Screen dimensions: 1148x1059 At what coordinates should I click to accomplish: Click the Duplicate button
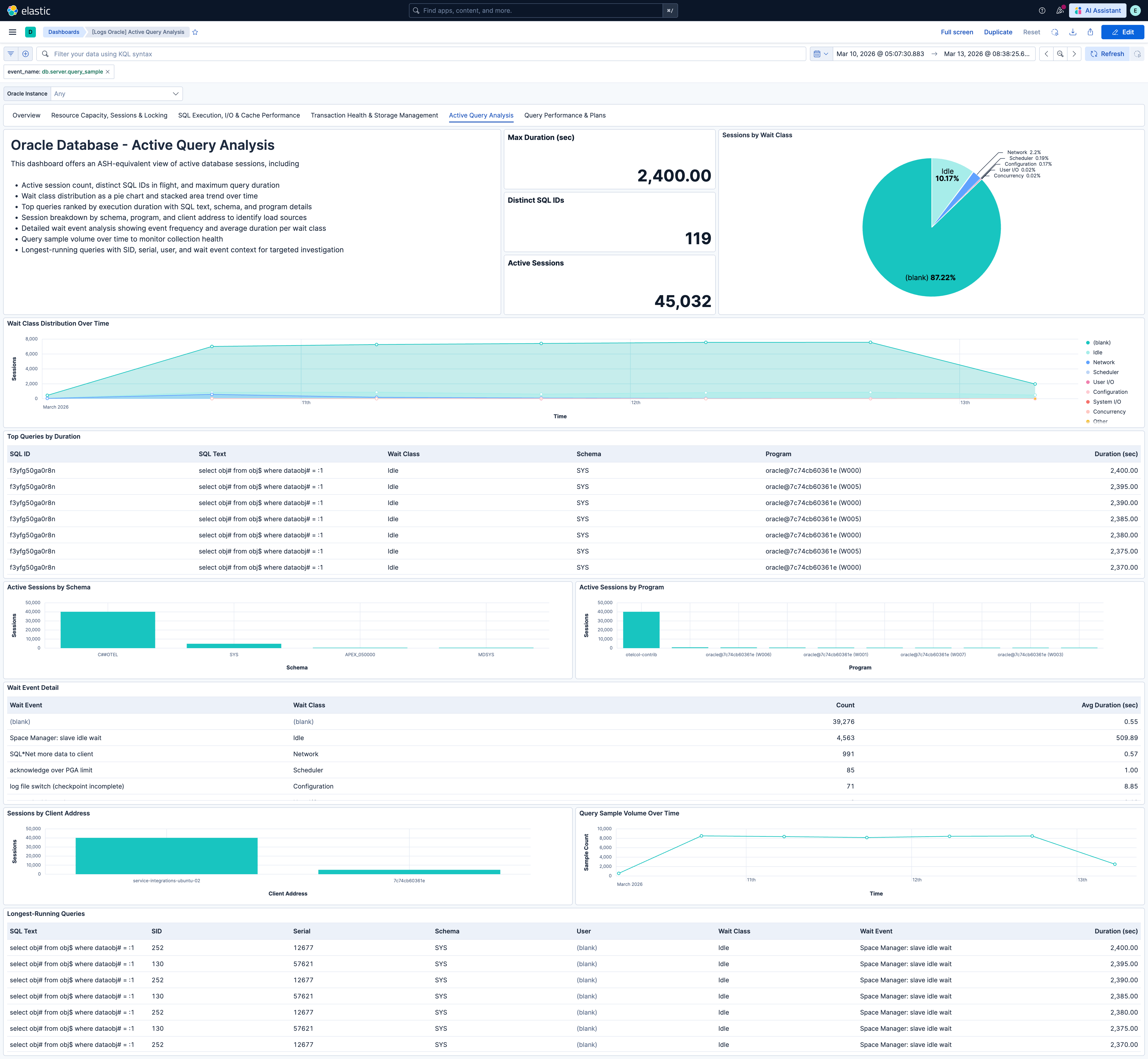tap(998, 32)
